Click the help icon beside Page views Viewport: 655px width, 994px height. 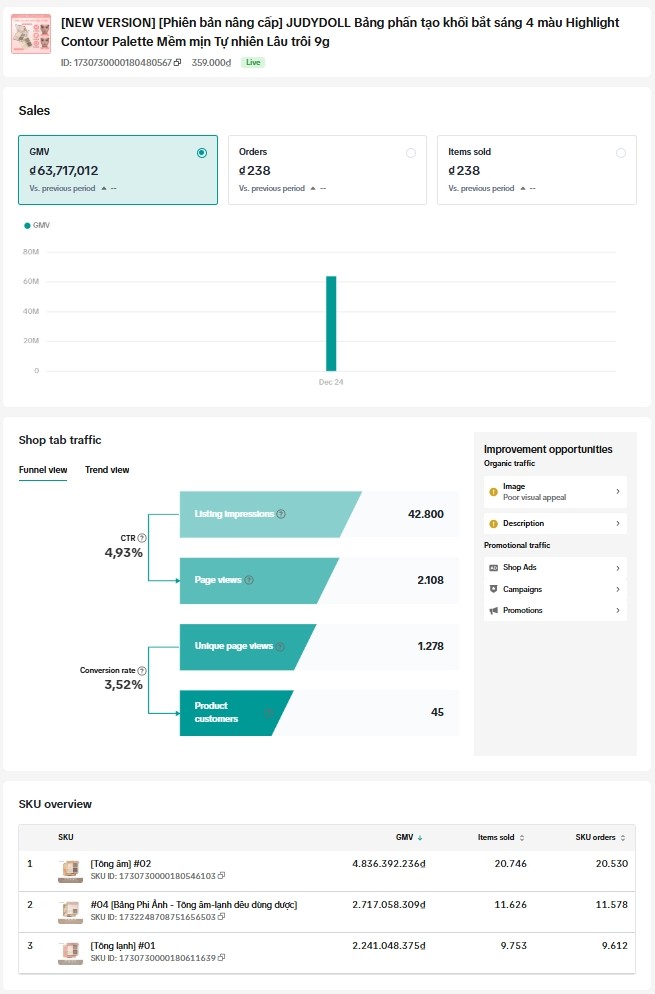(249, 580)
